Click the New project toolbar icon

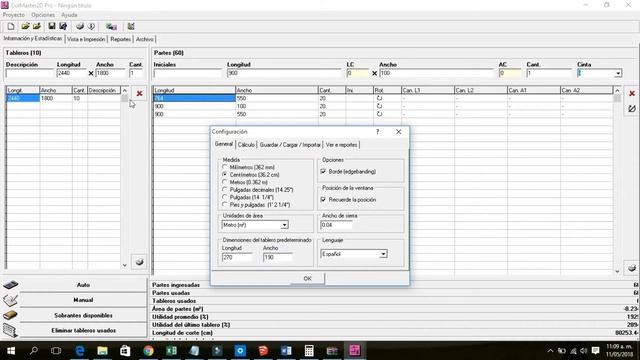coord(11,27)
